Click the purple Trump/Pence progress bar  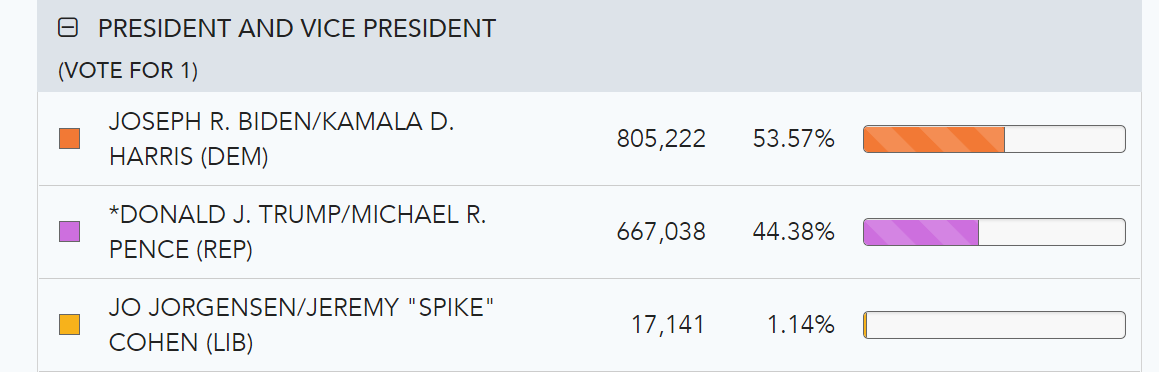(x=994, y=232)
